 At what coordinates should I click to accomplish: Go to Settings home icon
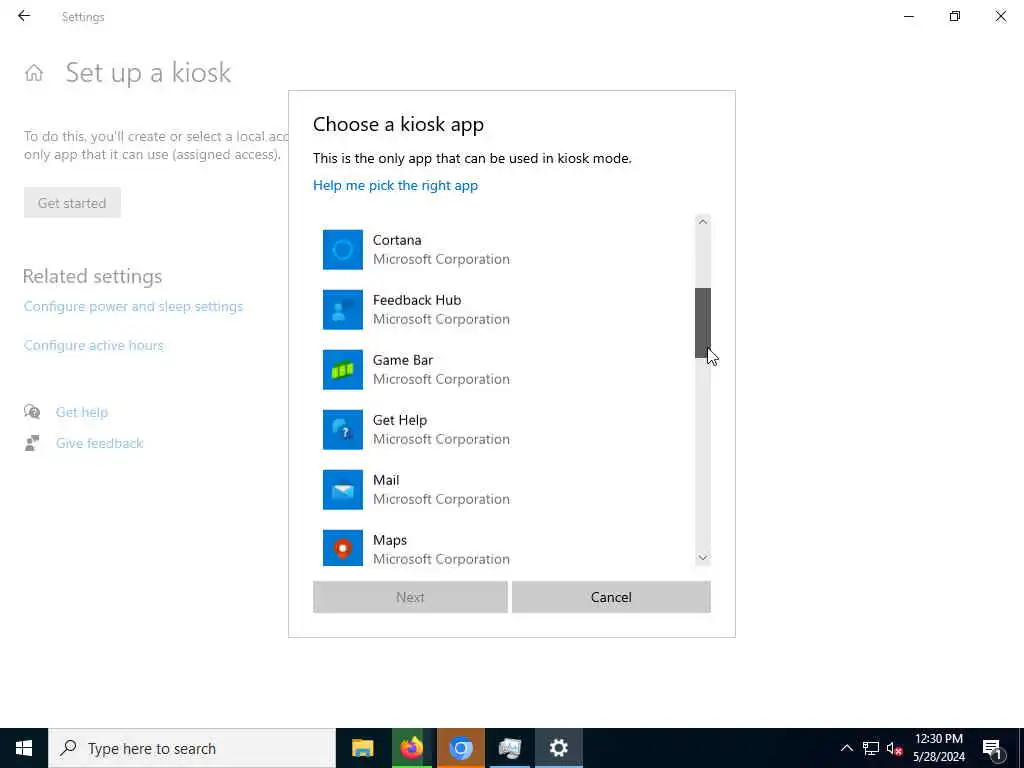34,72
